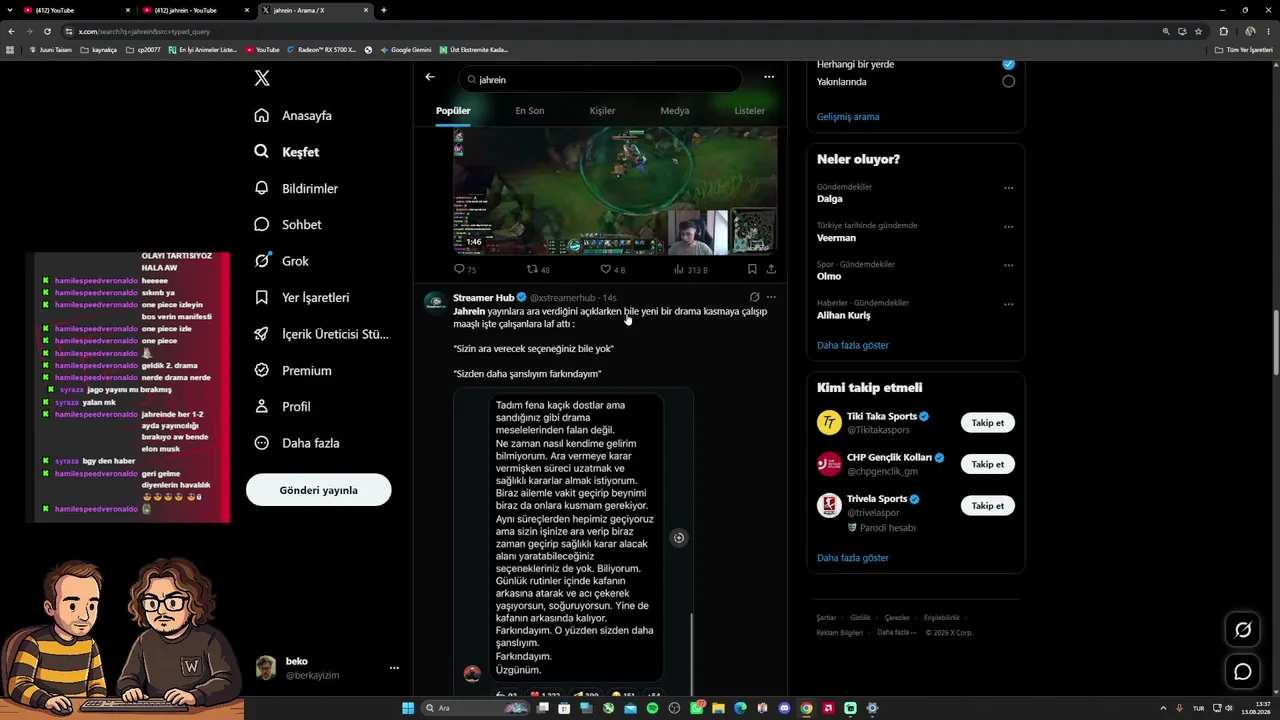1280x720 pixels.
Task: Follow CHP Gençlik Kolları with Takip et
Action: 988,464
